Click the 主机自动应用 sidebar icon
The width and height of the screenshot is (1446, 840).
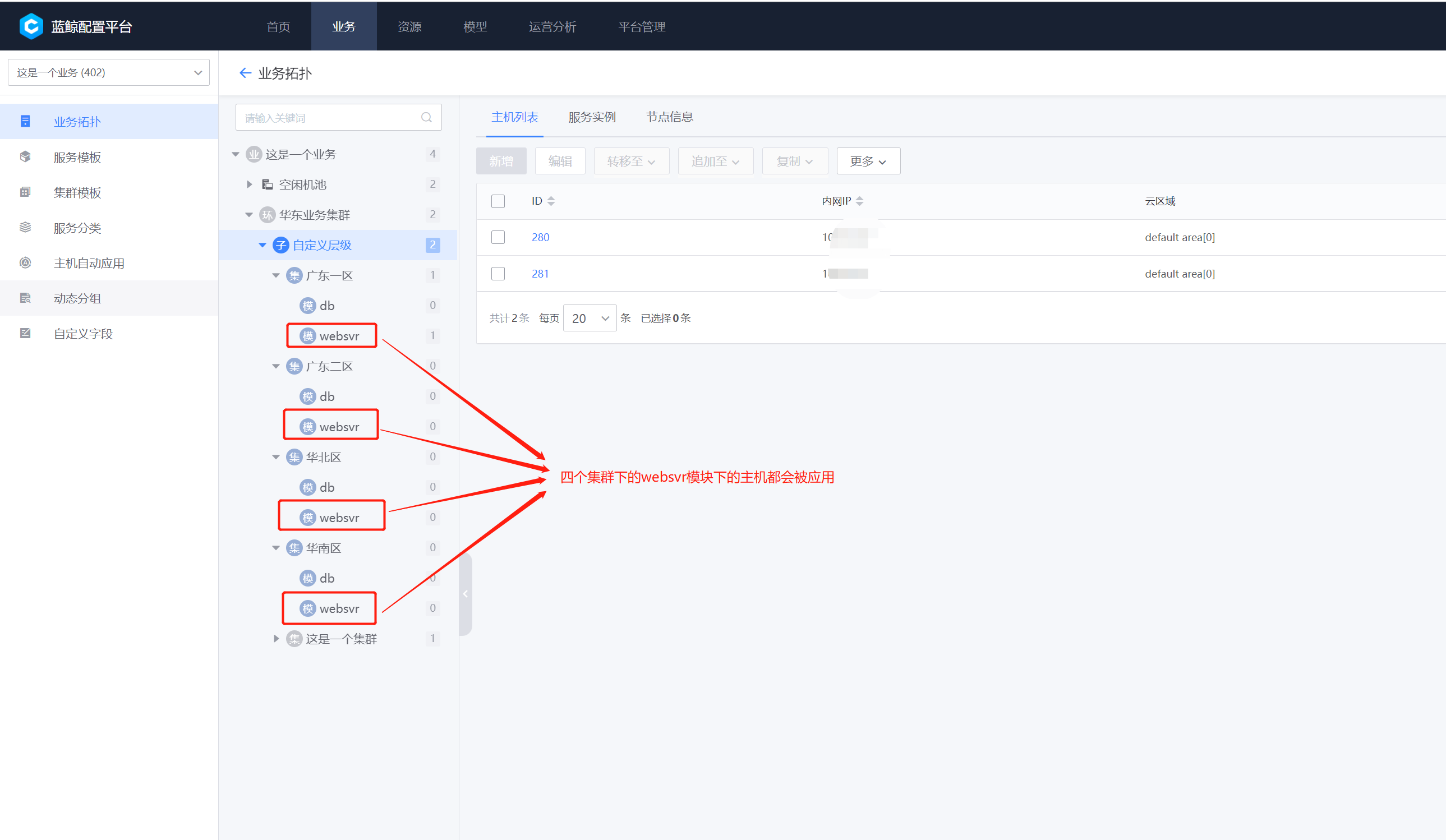(x=25, y=263)
